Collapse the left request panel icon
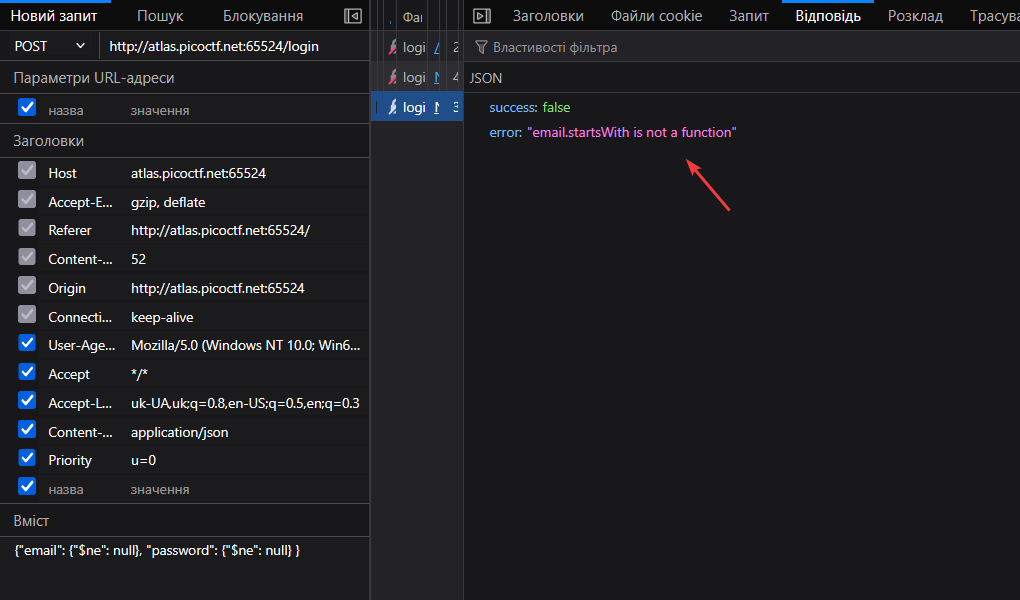The width and height of the screenshot is (1020, 600). [x=352, y=16]
